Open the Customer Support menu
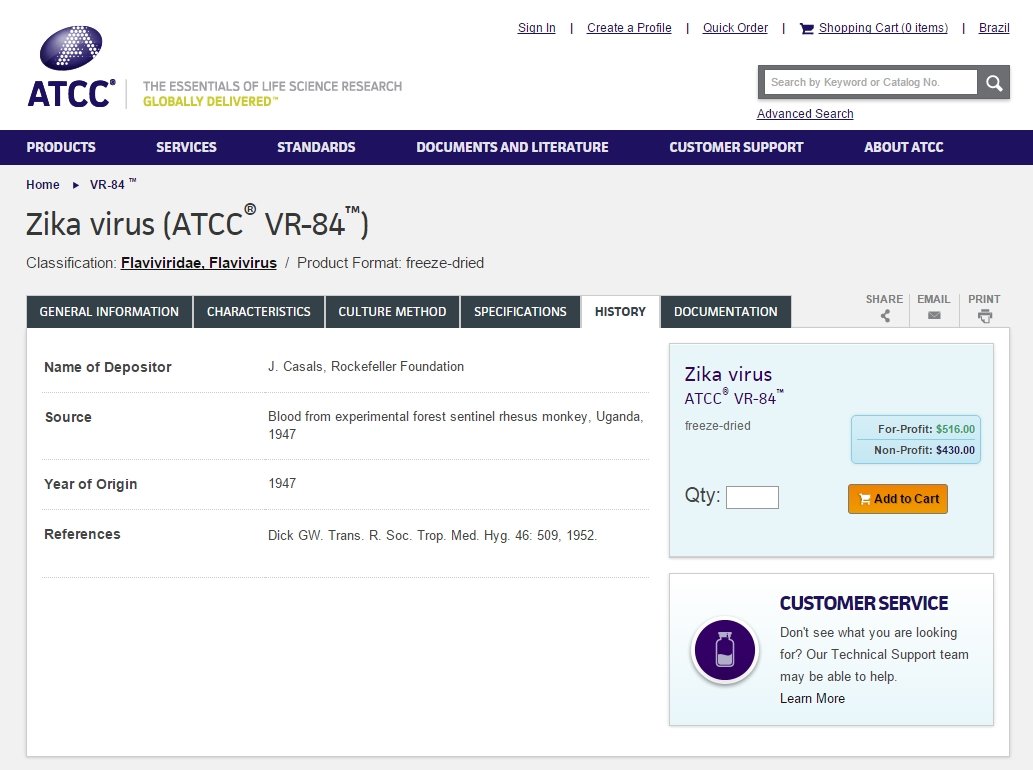 [x=736, y=148]
